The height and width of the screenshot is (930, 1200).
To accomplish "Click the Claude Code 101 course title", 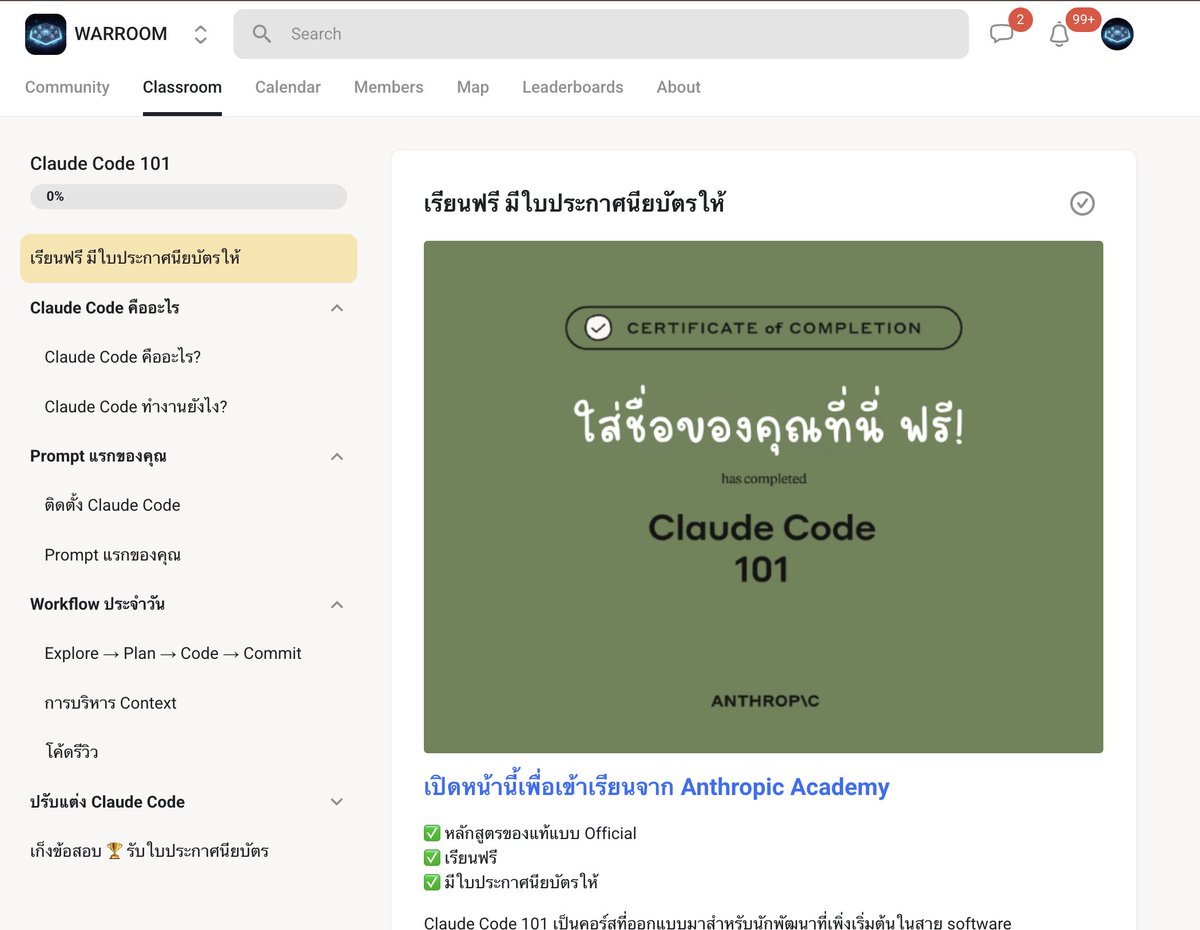I will click(x=100, y=163).
